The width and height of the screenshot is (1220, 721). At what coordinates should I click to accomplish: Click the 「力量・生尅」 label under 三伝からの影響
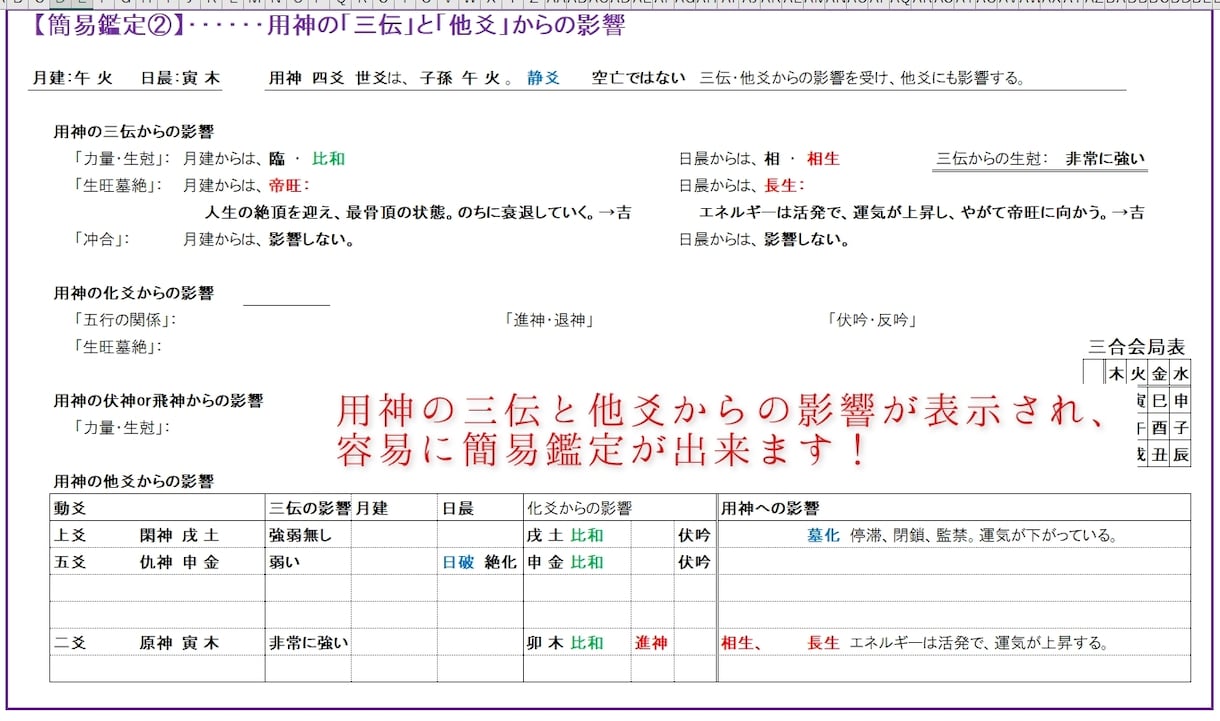point(121,158)
